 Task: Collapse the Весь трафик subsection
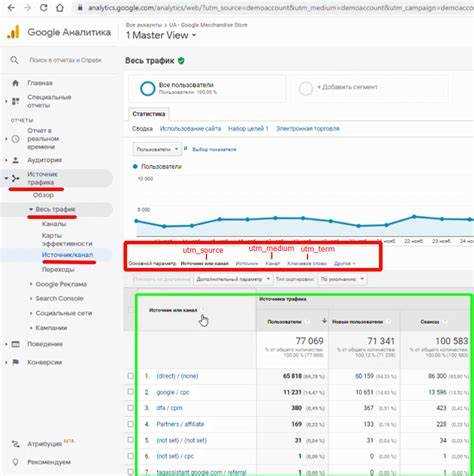coord(31,209)
